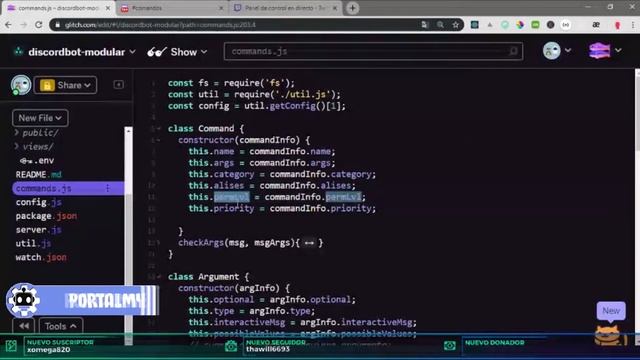The image size is (640, 360).
Task: Click highlighted permLvl after this.
Action: (x=231, y=197)
